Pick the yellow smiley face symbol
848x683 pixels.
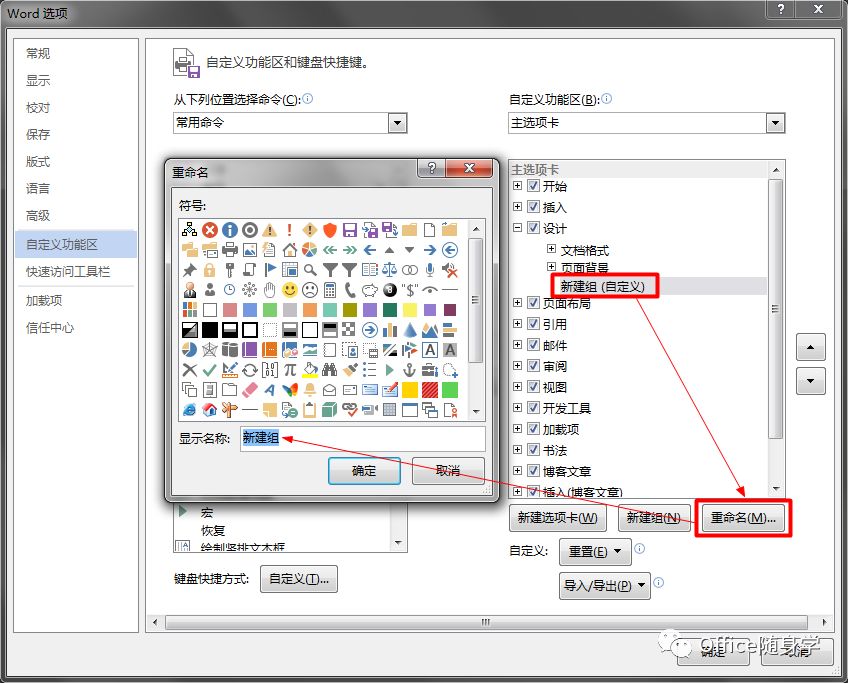[x=289, y=290]
